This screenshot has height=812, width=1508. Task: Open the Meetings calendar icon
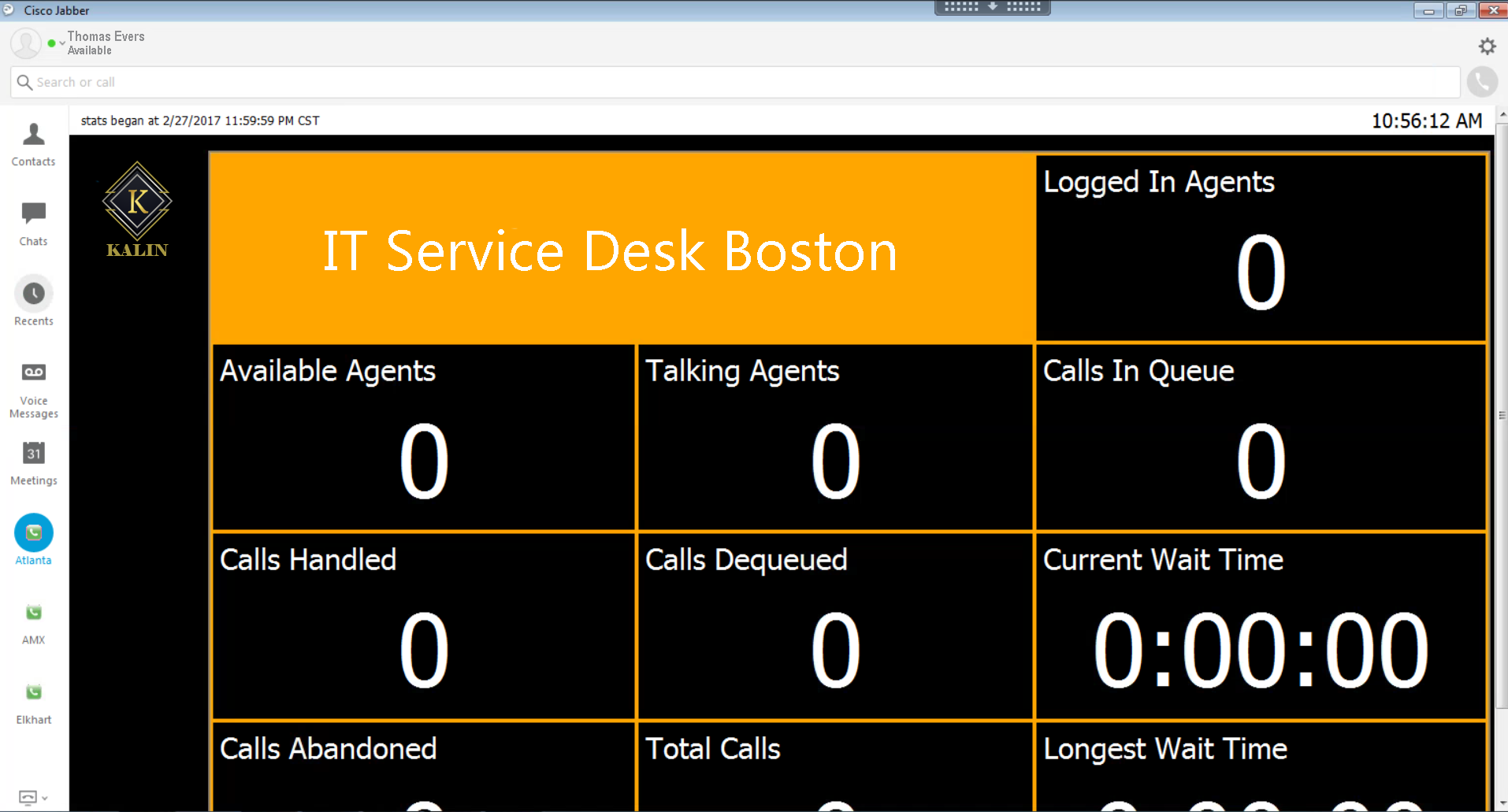34,453
